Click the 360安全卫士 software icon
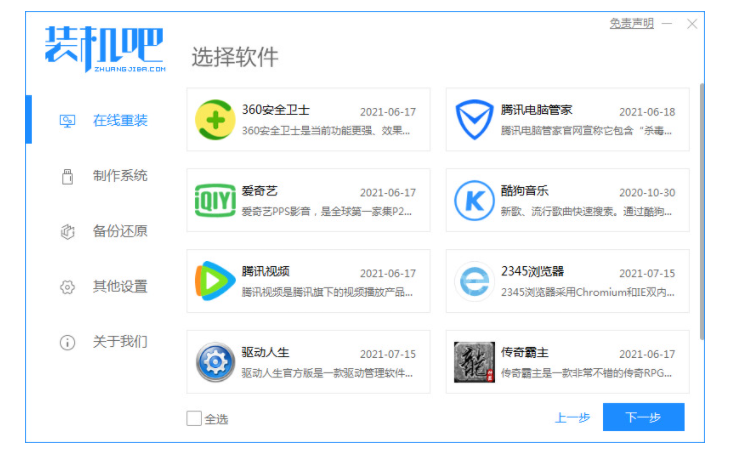Image resolution: width=729 pixels, height=458 pixels. (x=215, y=120)
